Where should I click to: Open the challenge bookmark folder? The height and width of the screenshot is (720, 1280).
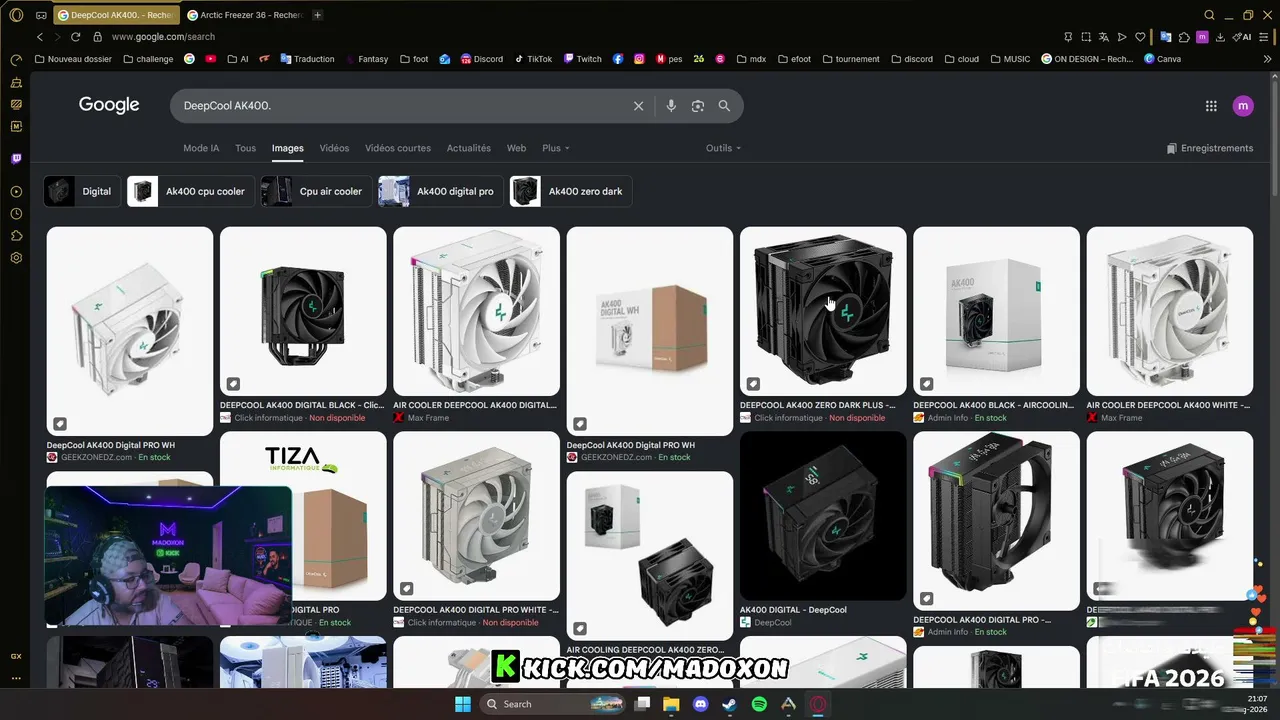point(148,59)
